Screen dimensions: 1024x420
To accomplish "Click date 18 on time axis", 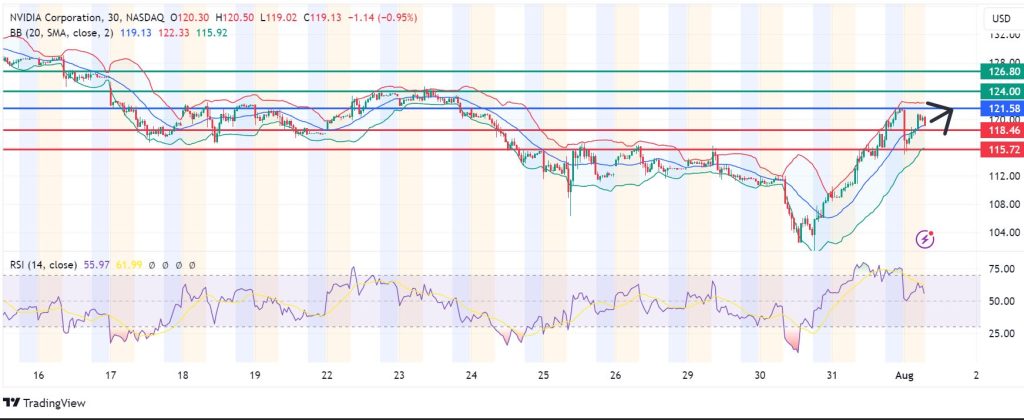I will coord(183,376).
